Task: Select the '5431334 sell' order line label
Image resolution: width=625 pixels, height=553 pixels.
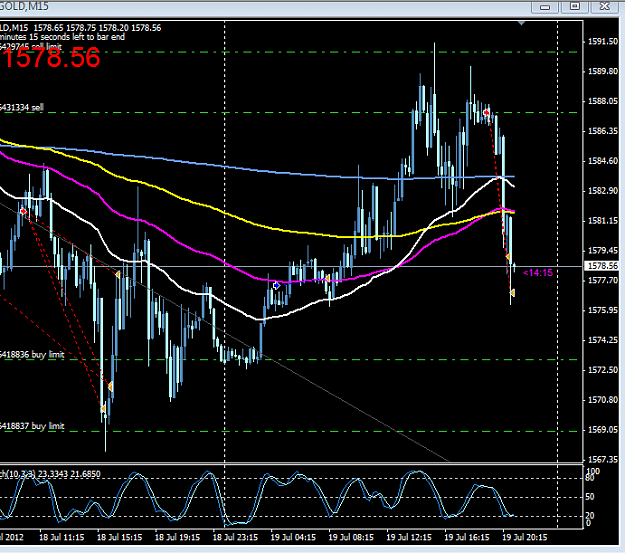Action: (22, 107)
